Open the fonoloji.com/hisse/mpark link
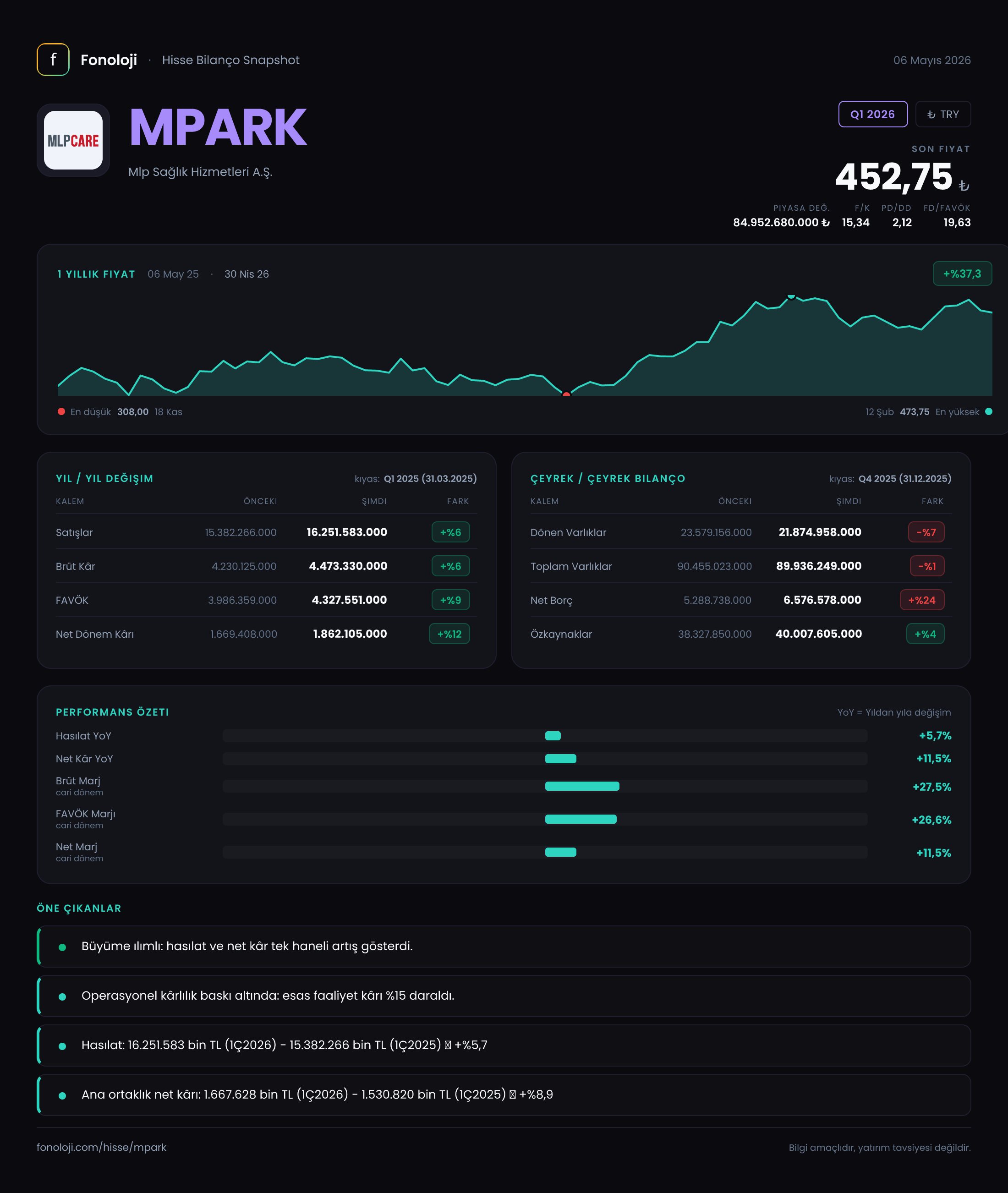 click(x=102, y=1147)
